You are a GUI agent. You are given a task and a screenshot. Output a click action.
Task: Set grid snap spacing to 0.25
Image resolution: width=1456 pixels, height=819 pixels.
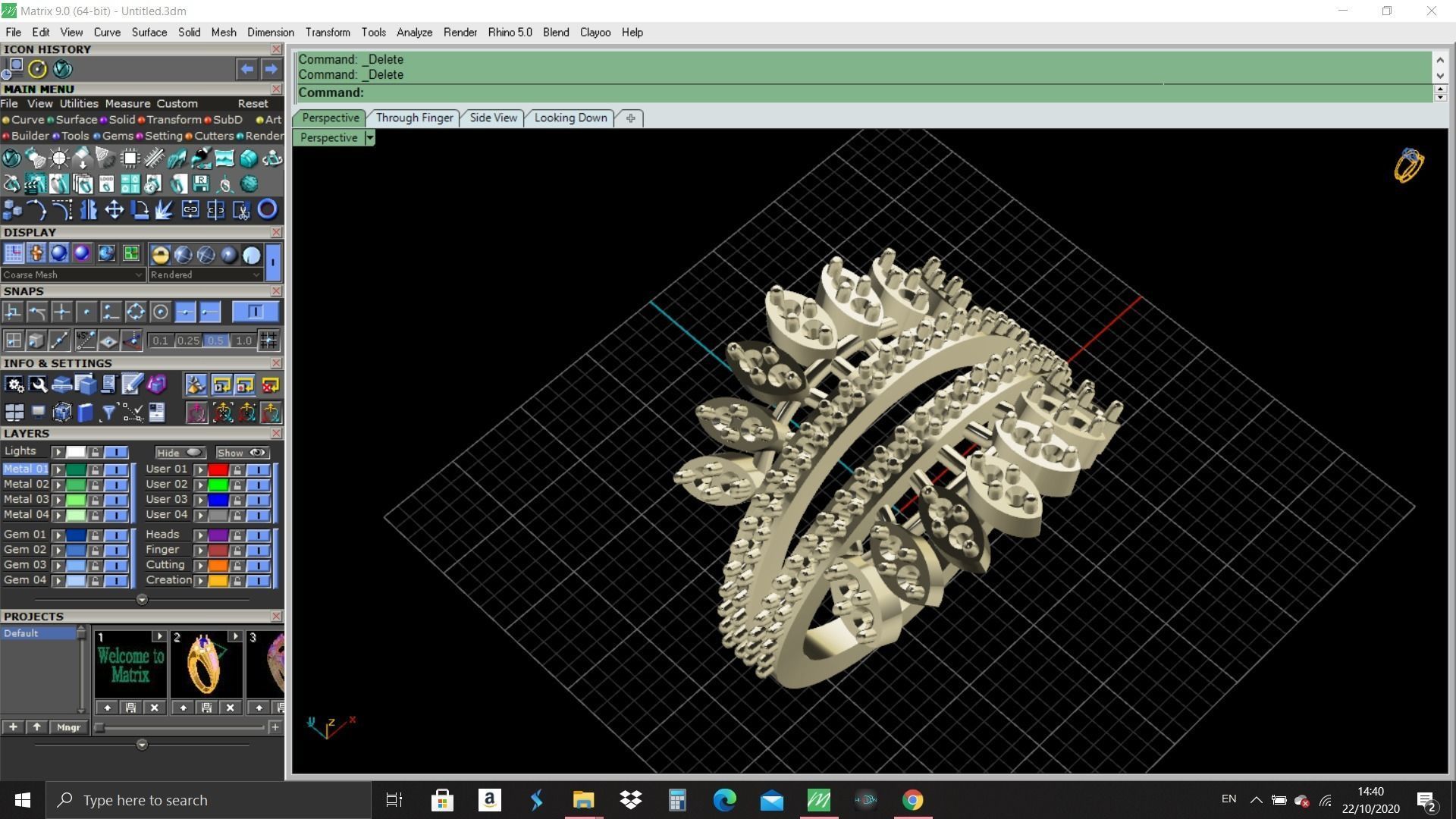click(188, 340)
